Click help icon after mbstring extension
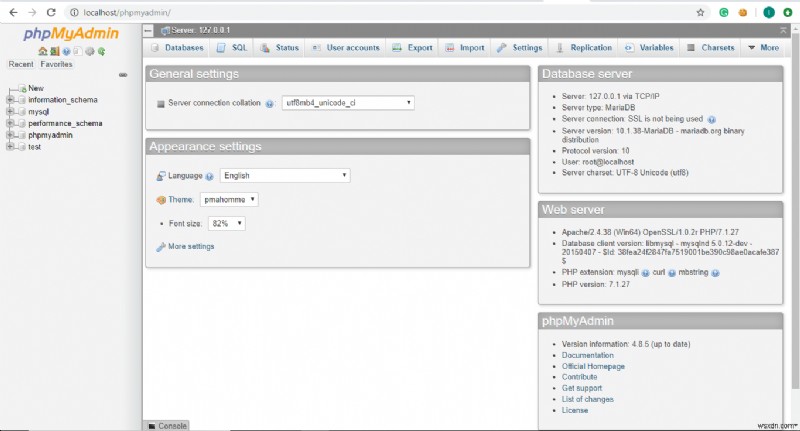 tap(715, 273)
